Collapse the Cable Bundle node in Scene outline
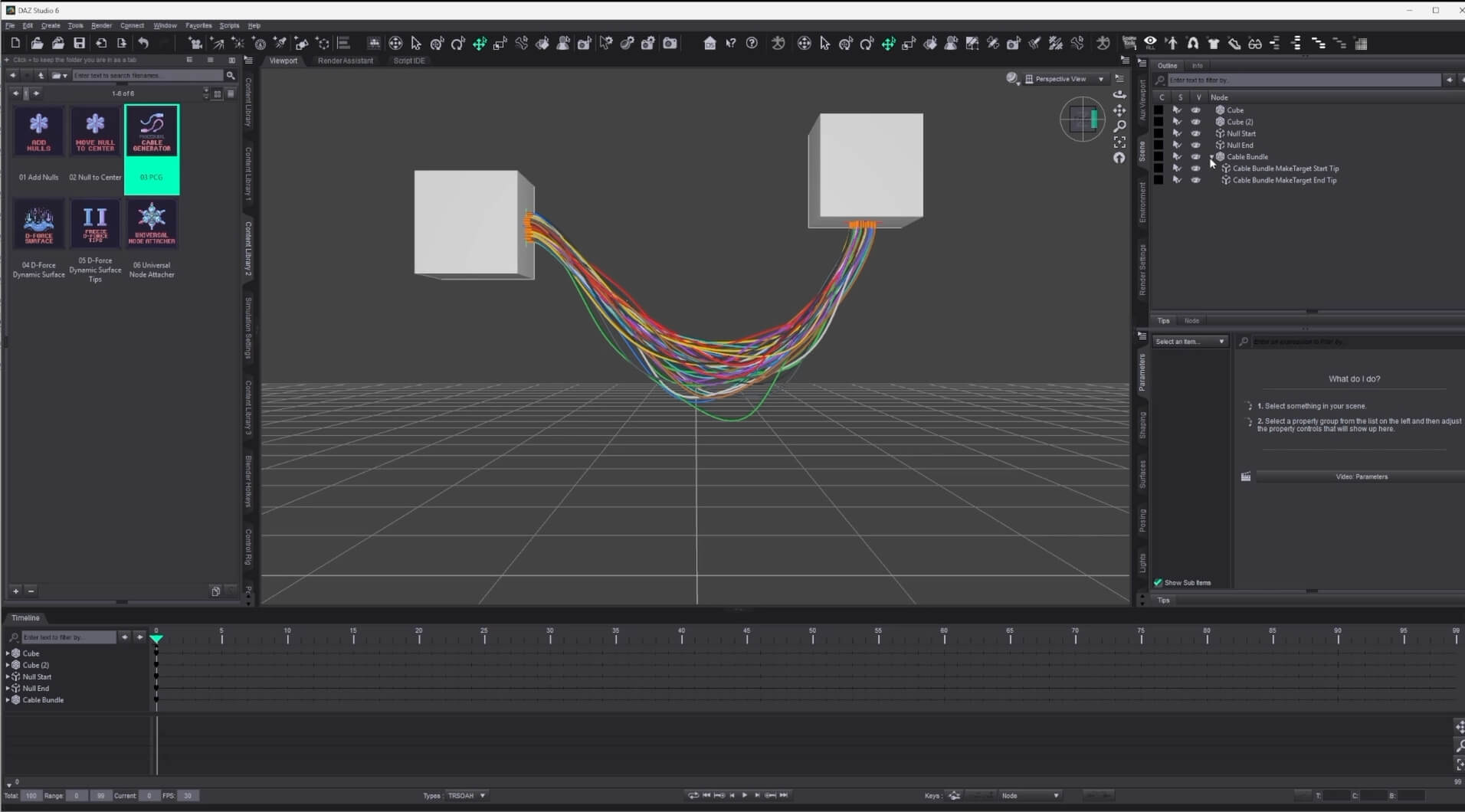 coord(1211,156)
